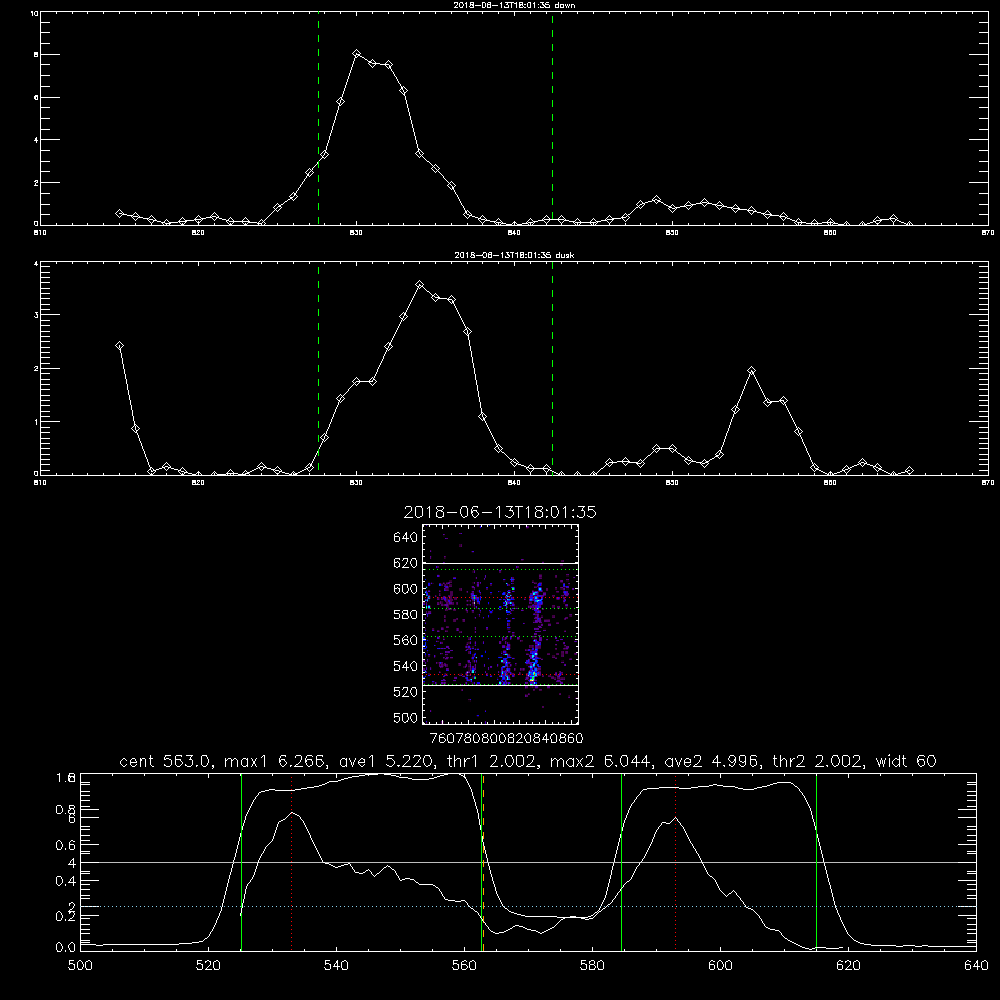Click the 'widt 60' value
This screenshot has width=1000, height=1000.
pyautogui.click(x=906, y=761)
